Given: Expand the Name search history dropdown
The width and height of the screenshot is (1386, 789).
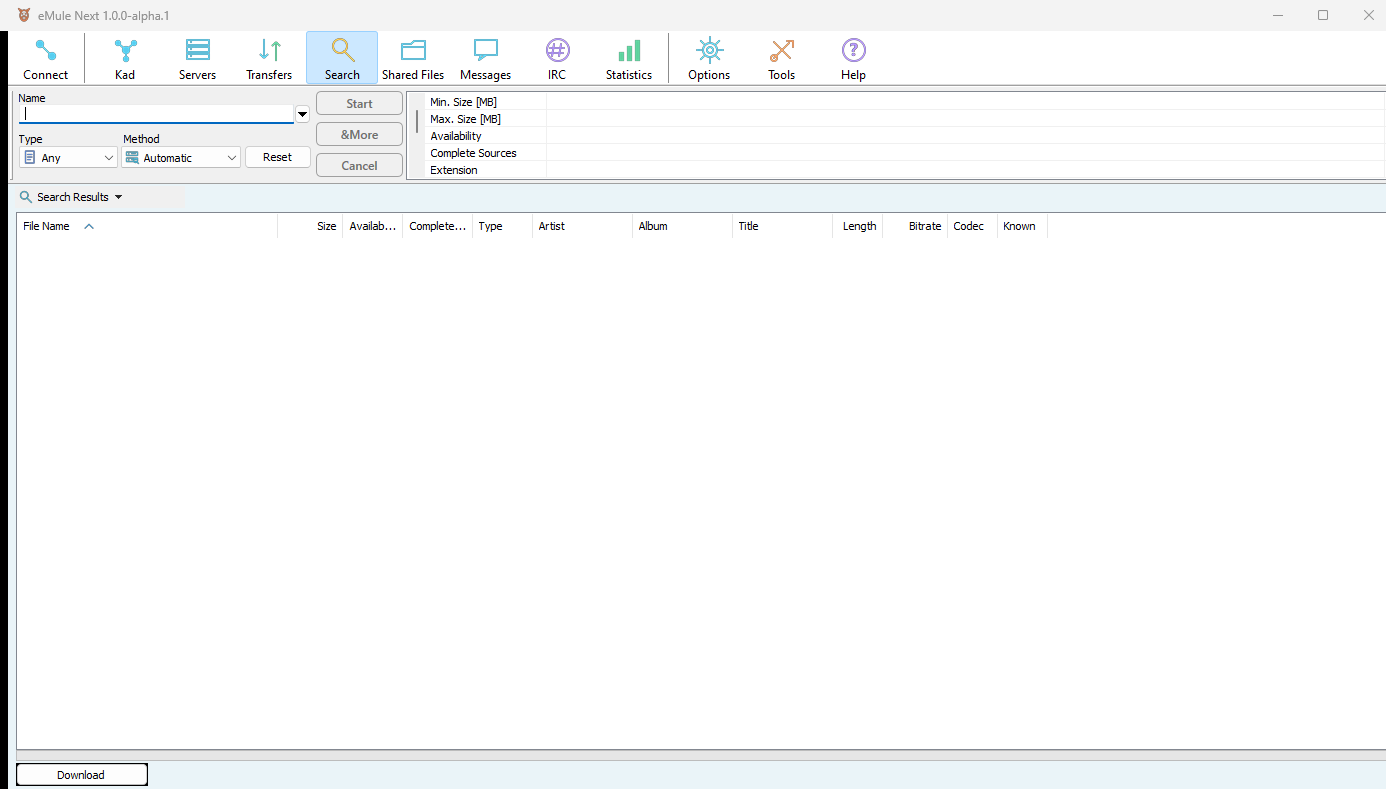Looking at the screenshot, I should tap(302, 115).
